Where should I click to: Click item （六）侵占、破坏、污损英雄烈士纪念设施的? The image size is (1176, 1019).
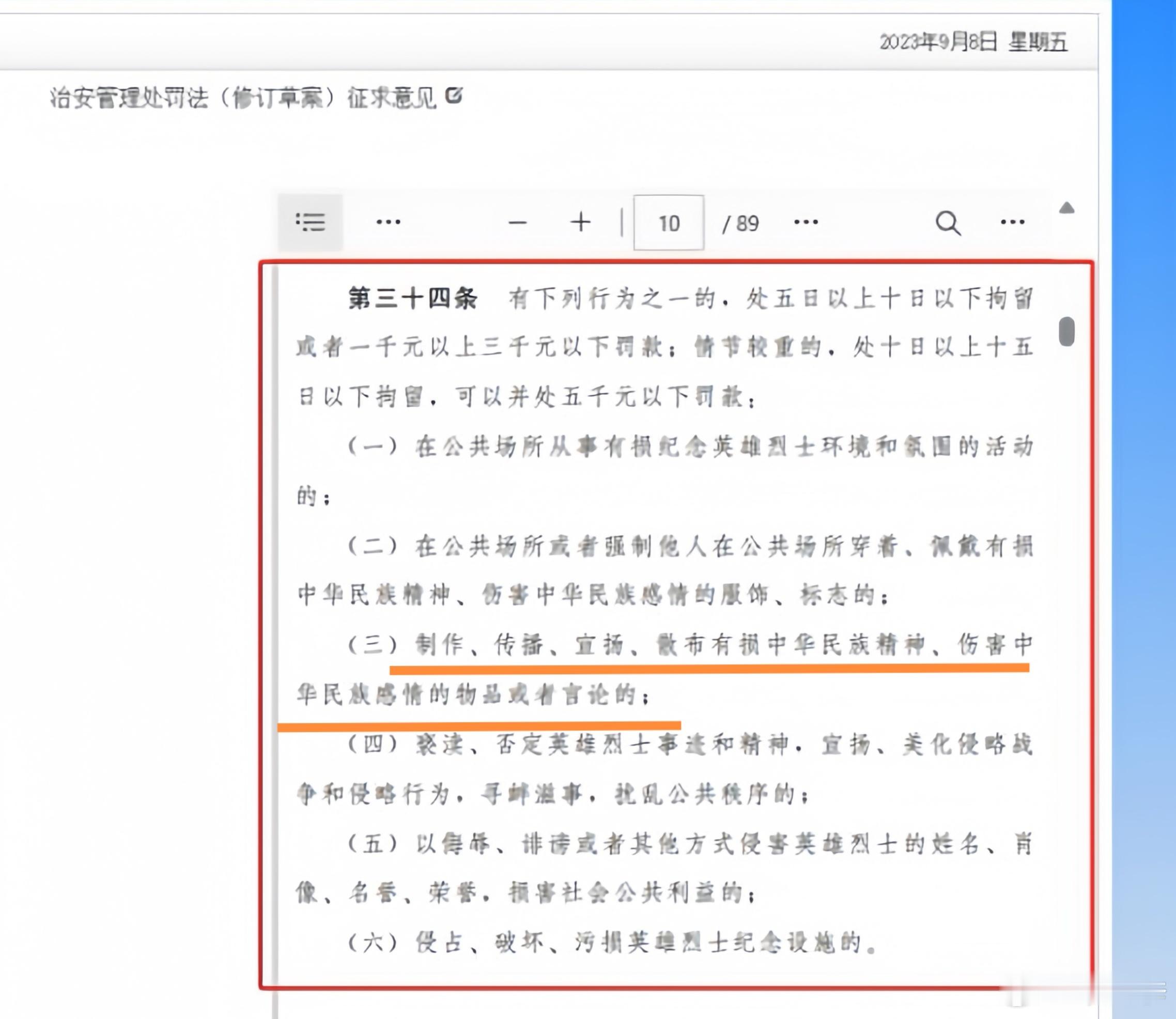pyautogui.click(x=612, y=944)
